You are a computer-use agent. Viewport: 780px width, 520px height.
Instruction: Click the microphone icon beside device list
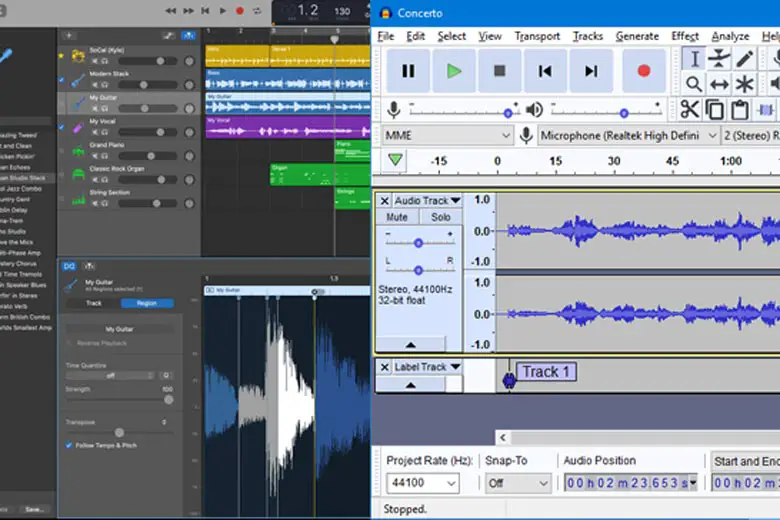point(526,135)
